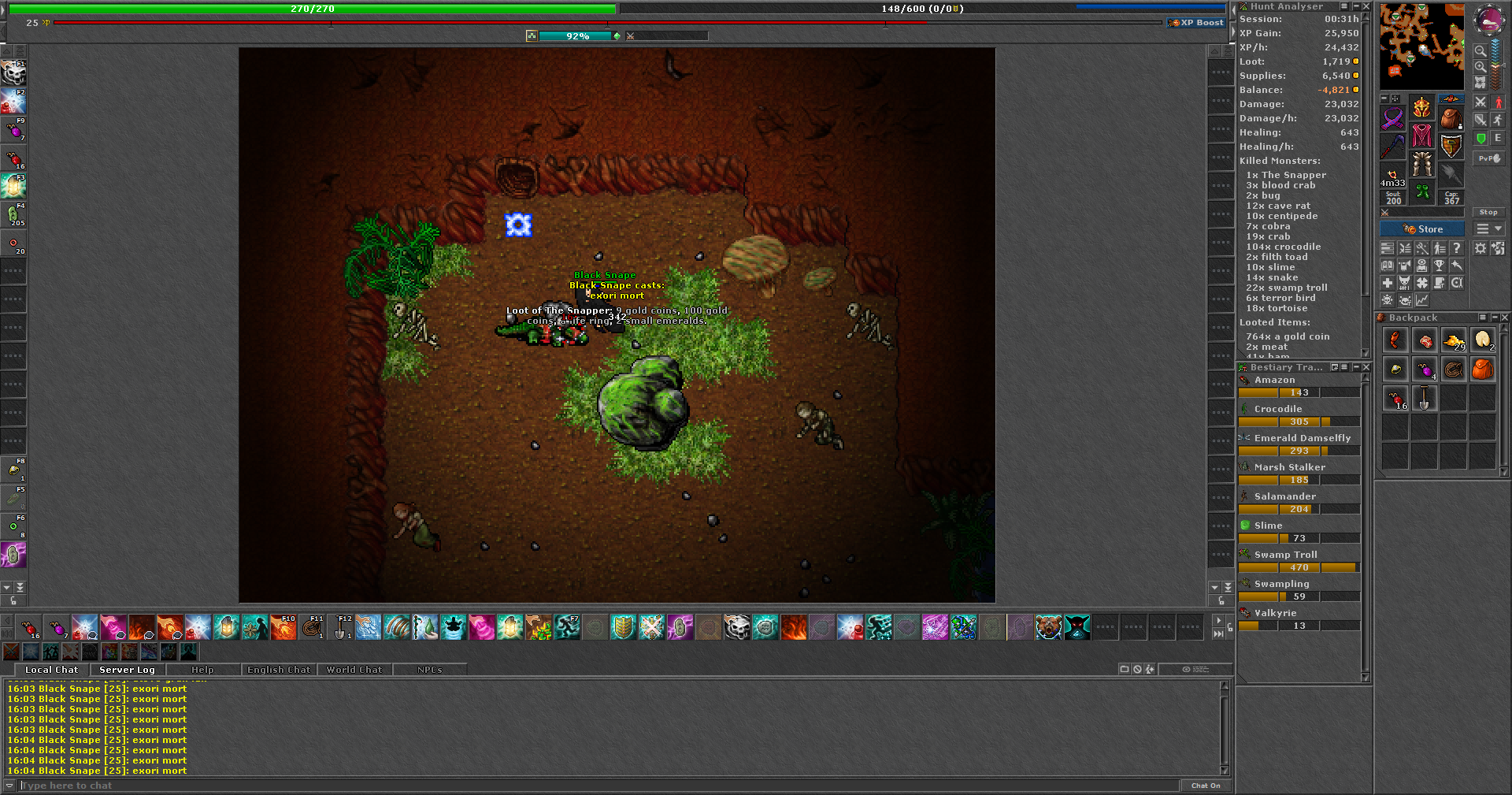The height and width of the screenshot is (795, 1512).
Task: Click the Swamp Troll 470 progress bar
Action: 1299,567
